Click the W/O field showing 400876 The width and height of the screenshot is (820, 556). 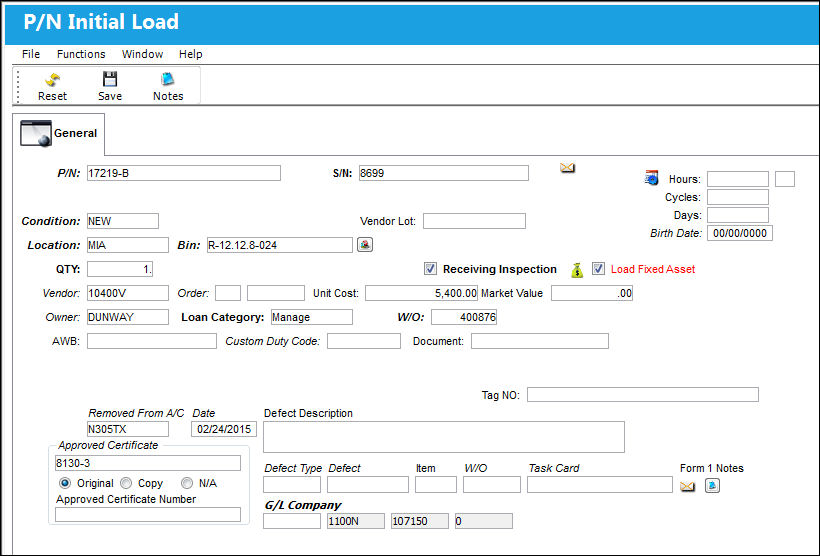(x=464, y=317)
